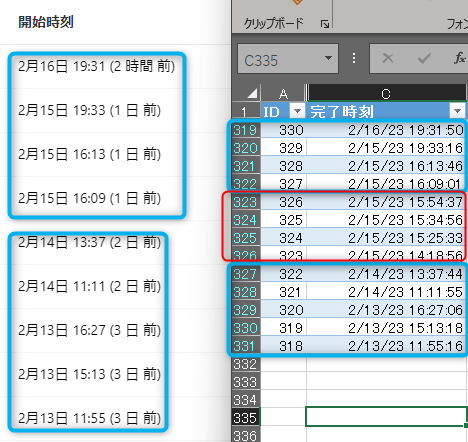Screen dimensions: 468x442
Task: Click cell with ID 324
Action: click(283, 238)
